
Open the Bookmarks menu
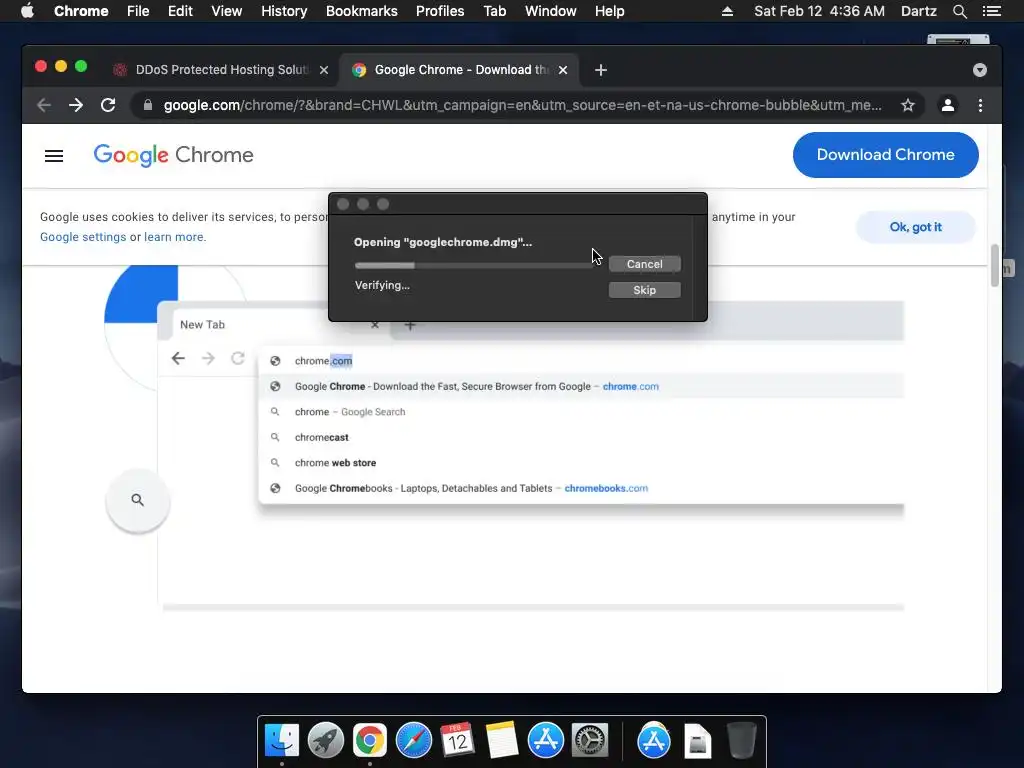362,11
